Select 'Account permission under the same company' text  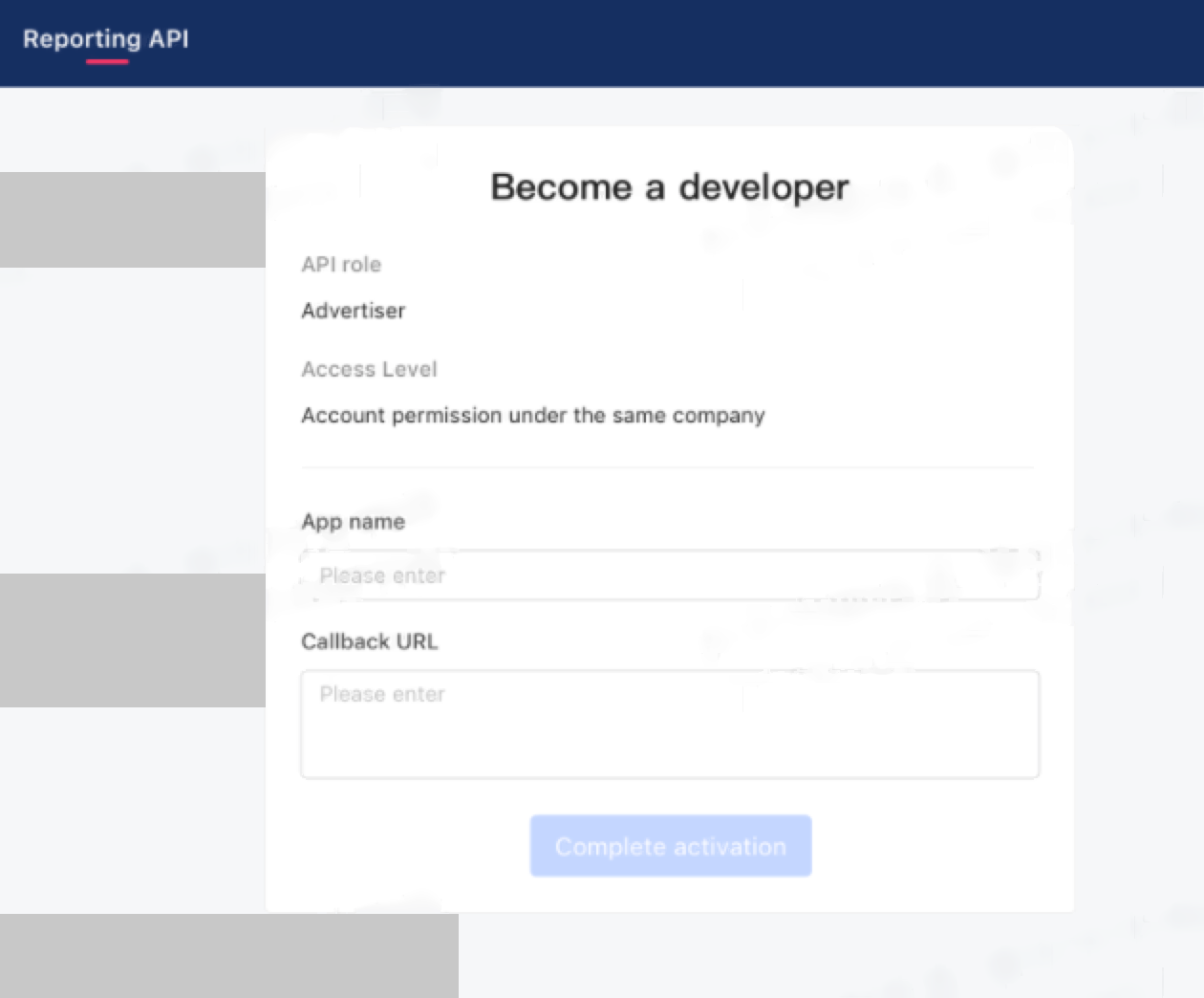tap(533, 416)
